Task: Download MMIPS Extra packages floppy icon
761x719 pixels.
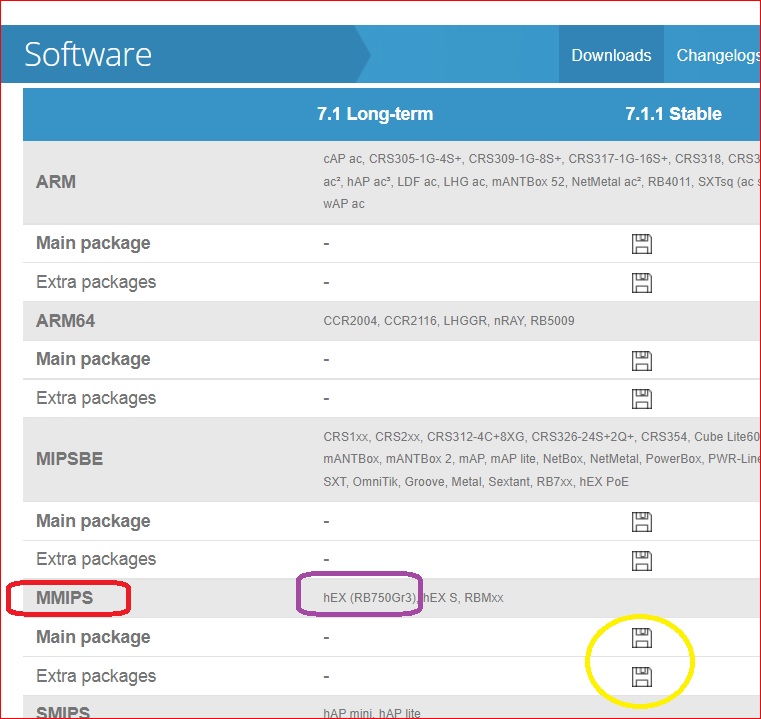Action: coord(642,677)
